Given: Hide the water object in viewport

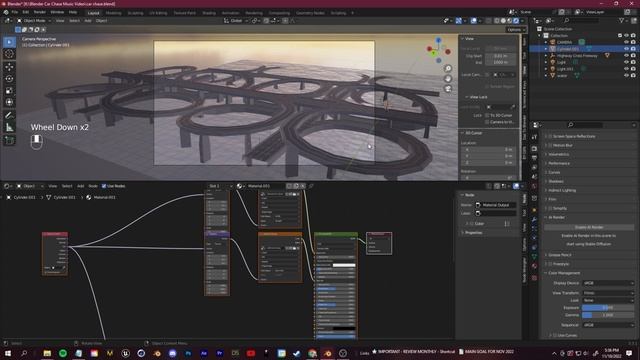Looking at the screenshot, I should [626, 76].
